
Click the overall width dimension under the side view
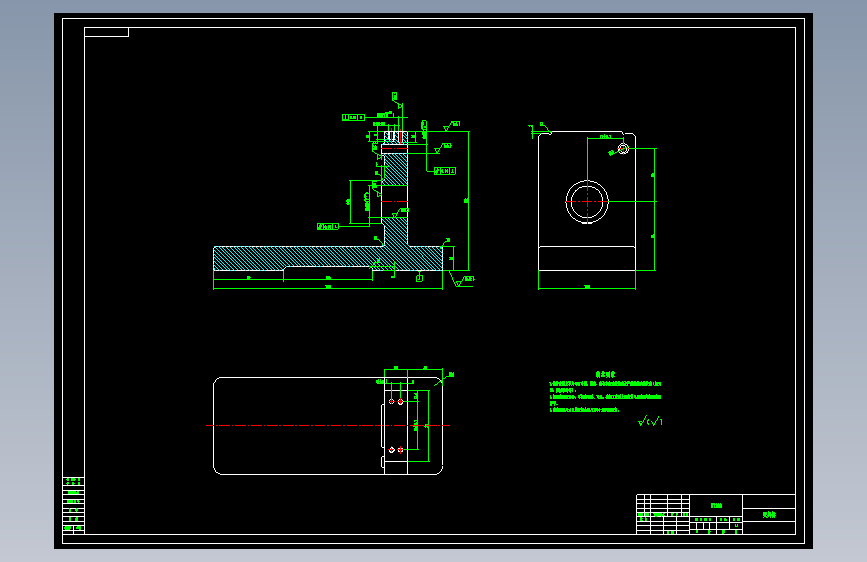pyautogui.click(x=587, y=288)
